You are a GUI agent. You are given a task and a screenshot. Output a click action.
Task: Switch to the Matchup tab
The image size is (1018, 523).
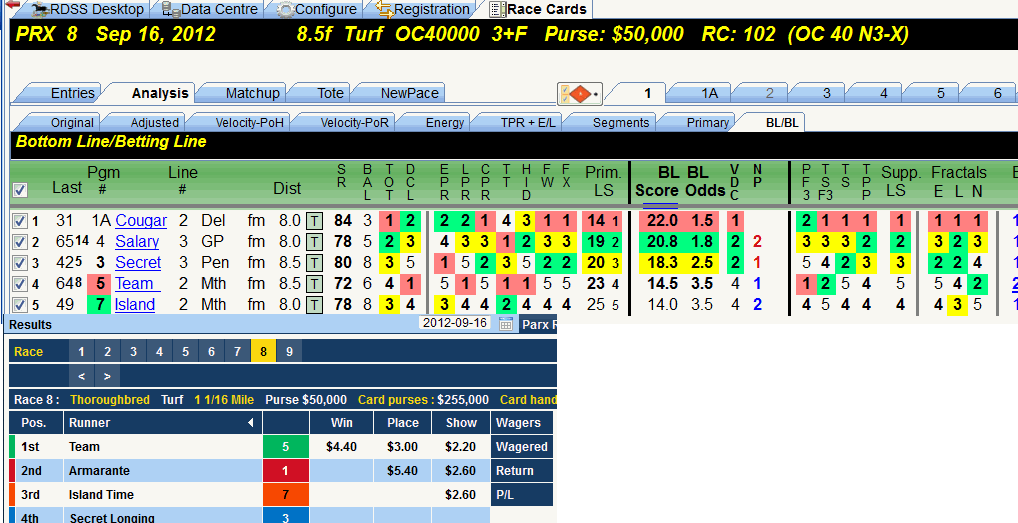(252, 93)
